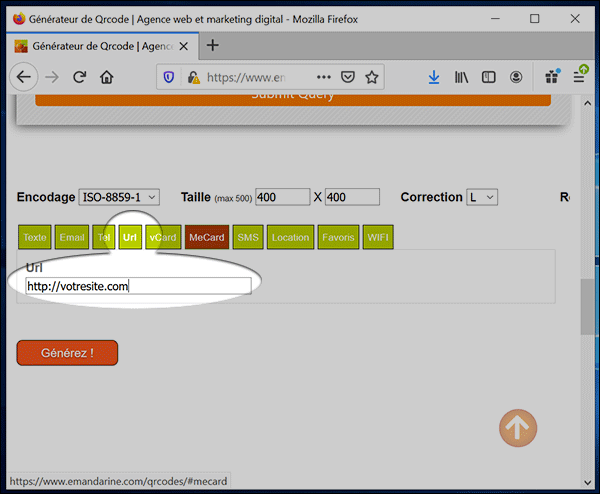Go to the Firefox home page
This screenshot has width=600, height=494.
(107, 77)
